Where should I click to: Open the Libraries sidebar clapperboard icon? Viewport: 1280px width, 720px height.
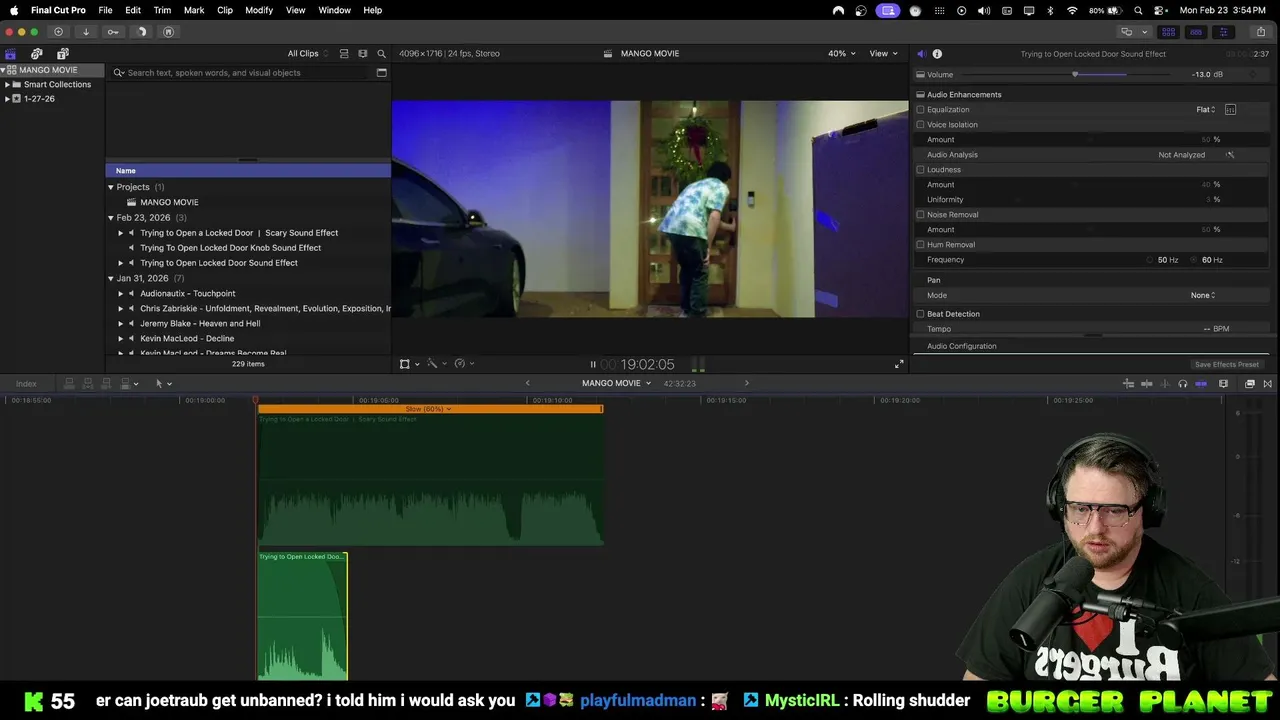tap(11, 53)
